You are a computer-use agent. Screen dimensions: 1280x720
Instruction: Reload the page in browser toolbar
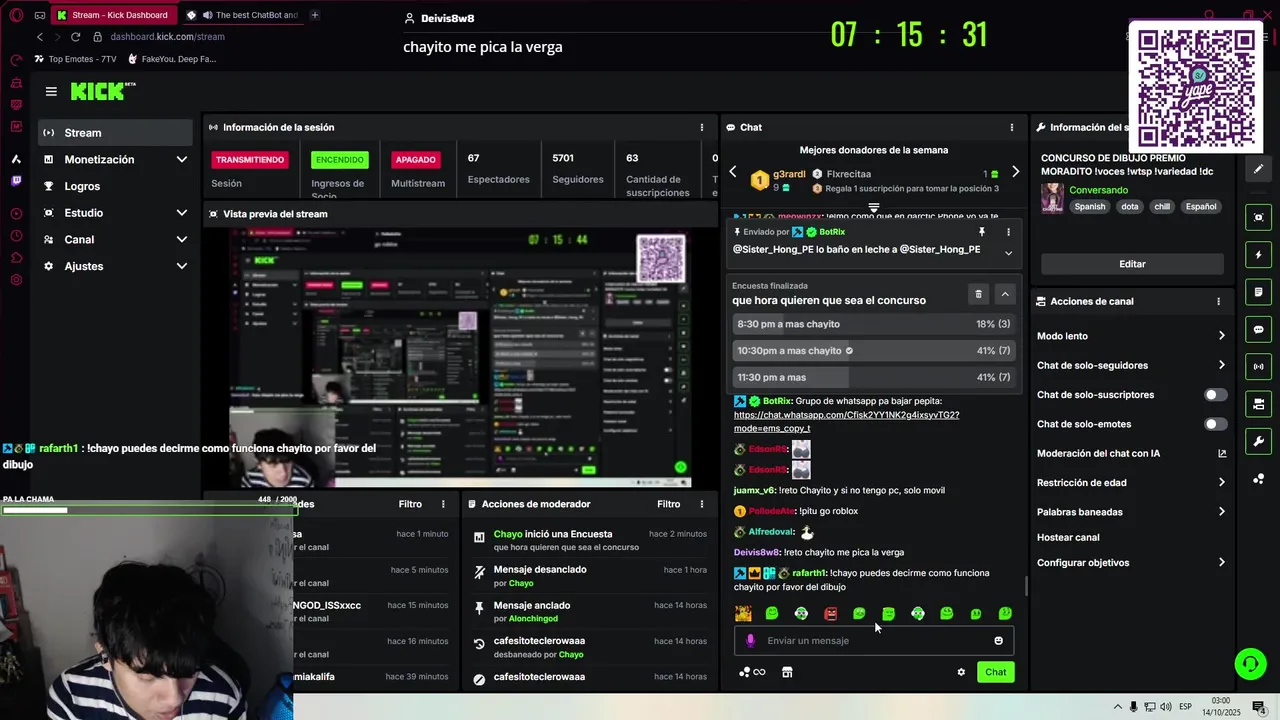coord(75,37)
